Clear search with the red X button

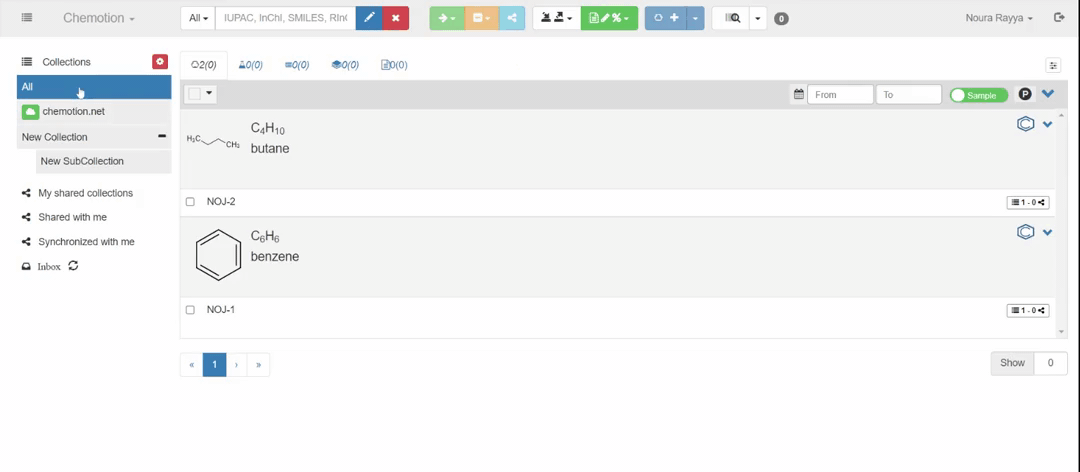[x=396, y=18]
